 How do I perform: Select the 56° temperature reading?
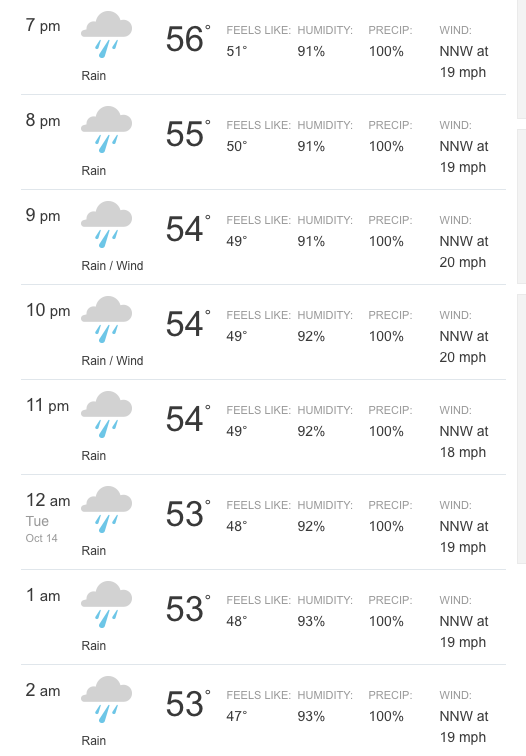188,39
